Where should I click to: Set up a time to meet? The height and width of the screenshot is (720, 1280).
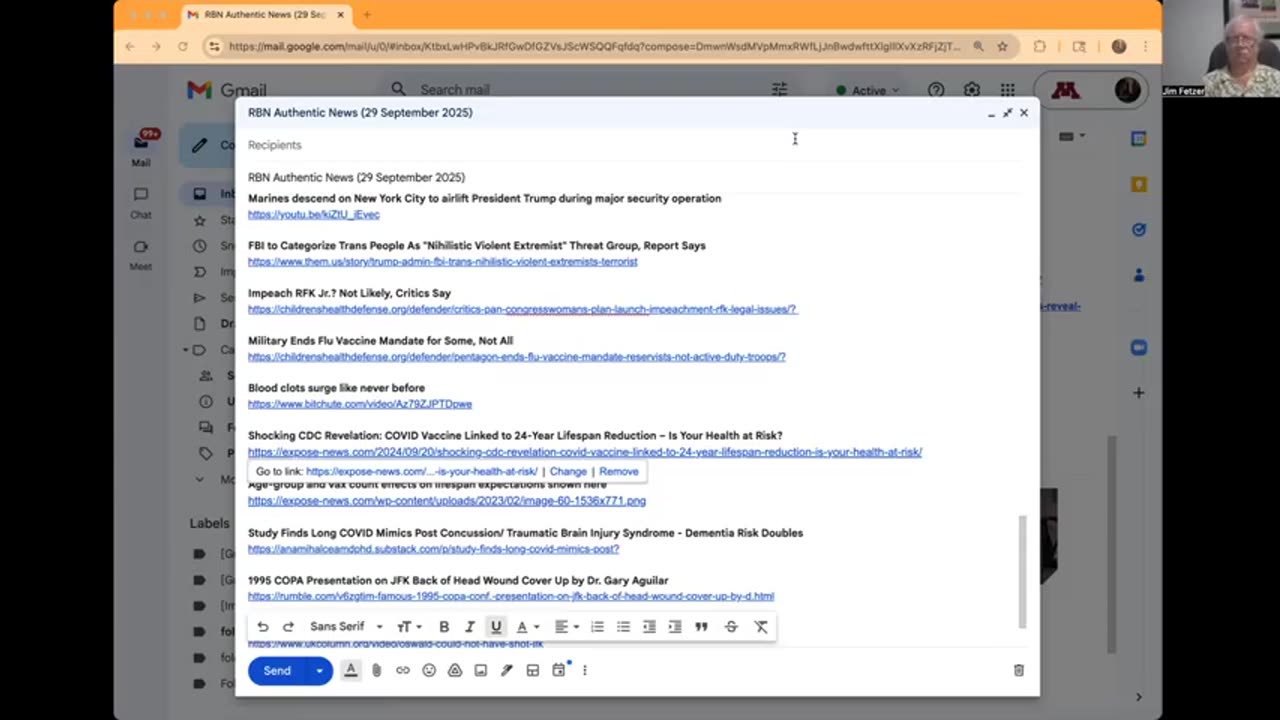[559, 670]
